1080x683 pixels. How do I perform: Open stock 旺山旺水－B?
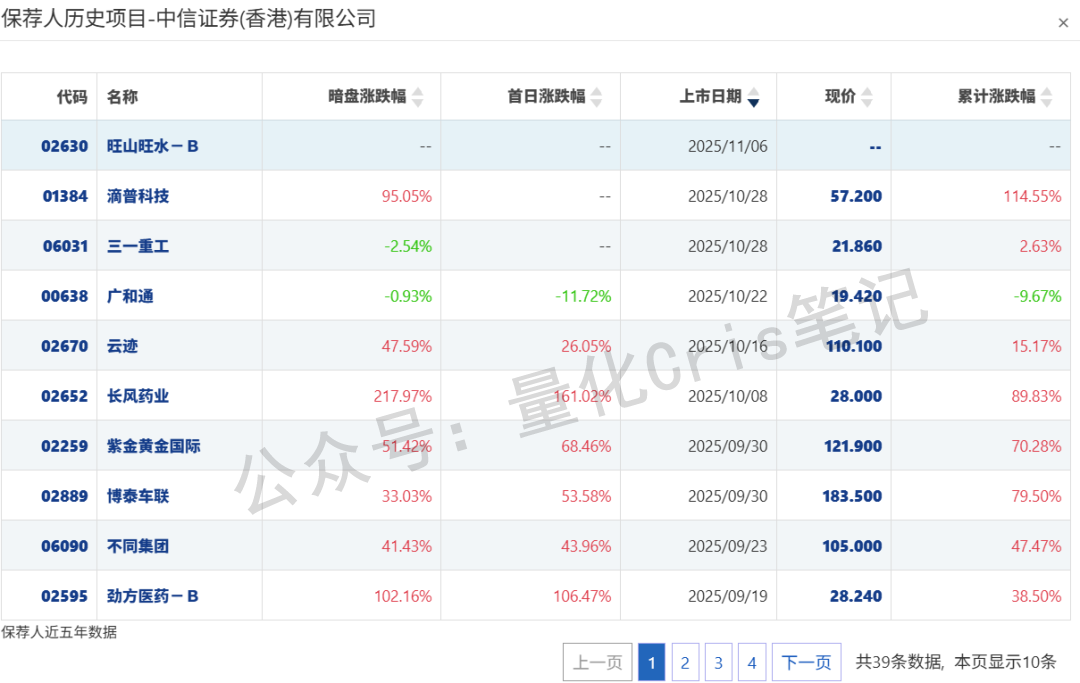point(152,146)
